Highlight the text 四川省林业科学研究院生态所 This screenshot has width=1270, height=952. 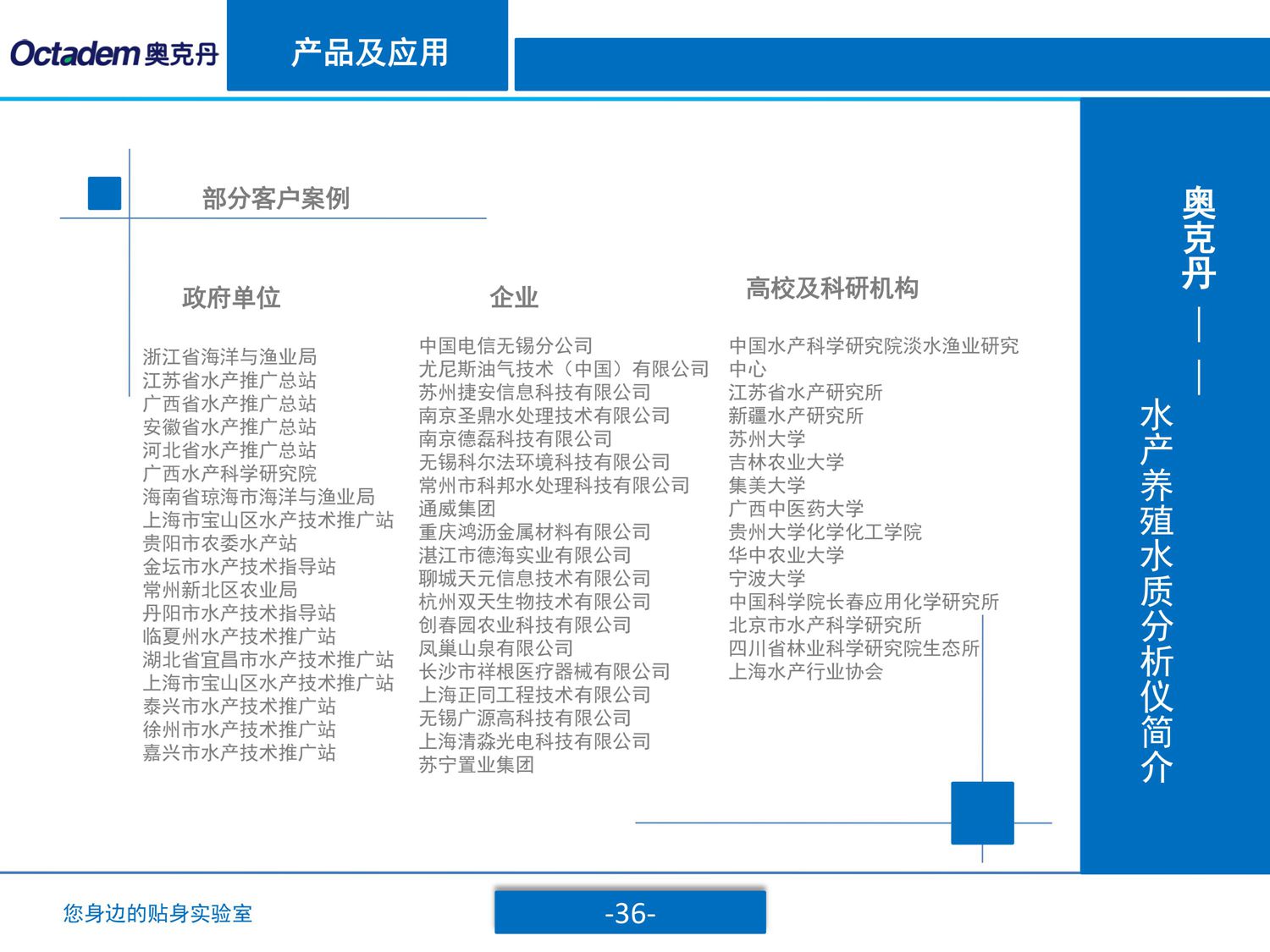coord(854,648)
